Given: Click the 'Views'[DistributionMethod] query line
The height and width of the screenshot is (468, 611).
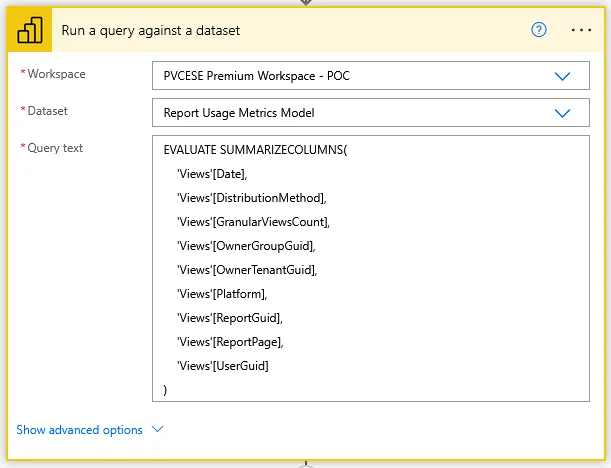Looking at the screenshot, I should coord(252,198).
